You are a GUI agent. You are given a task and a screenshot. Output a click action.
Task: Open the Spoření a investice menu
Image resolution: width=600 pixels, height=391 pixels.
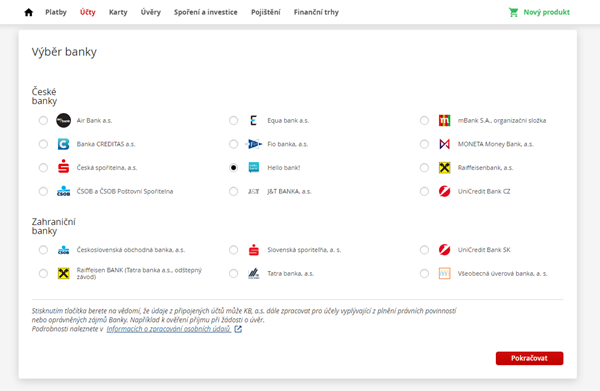205,12
